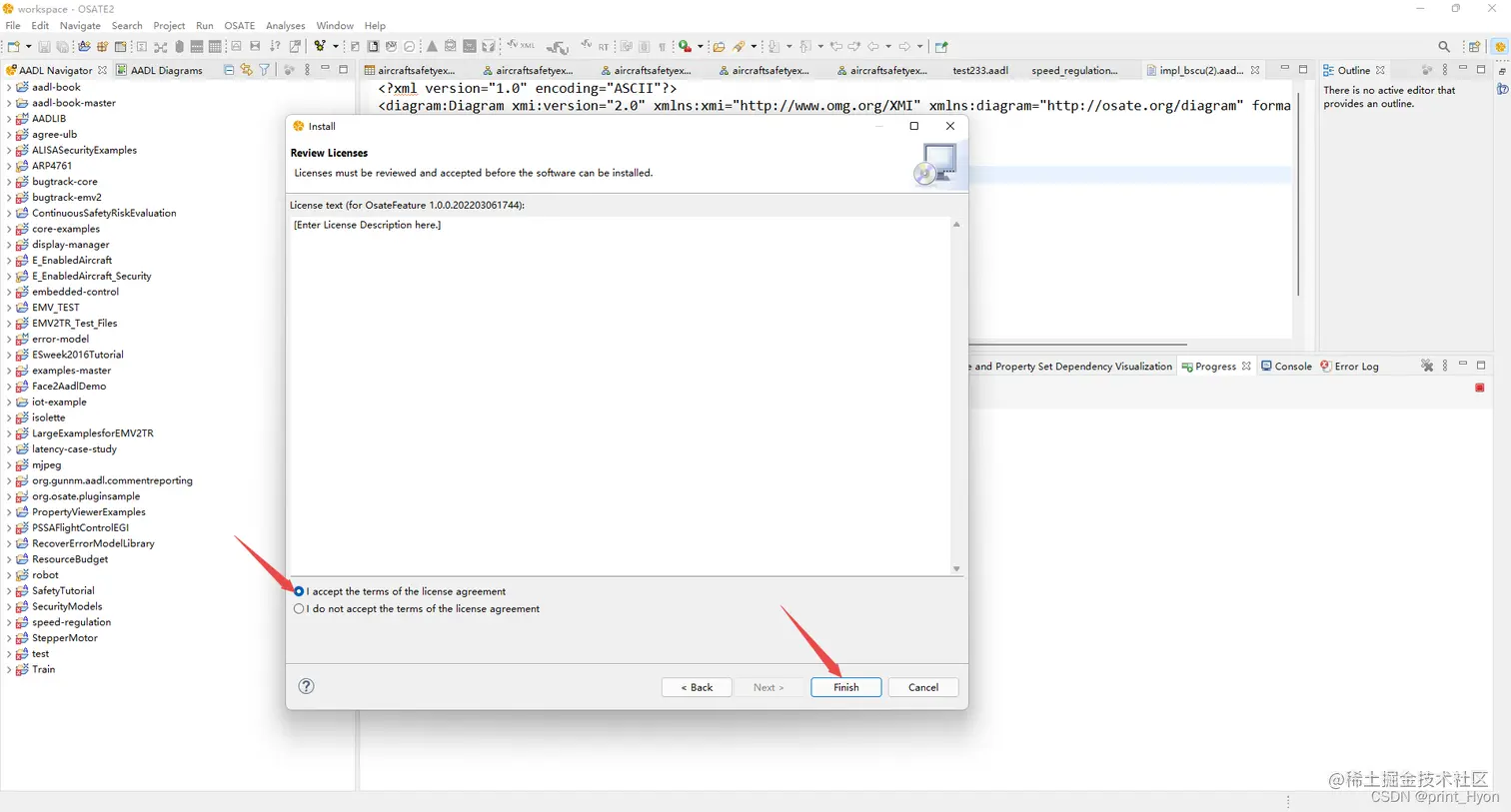The width and height of the screenshot is (1511, 812).
Task: Click the license text scrollbar down arrow
Action: click(x=956, y=568)
